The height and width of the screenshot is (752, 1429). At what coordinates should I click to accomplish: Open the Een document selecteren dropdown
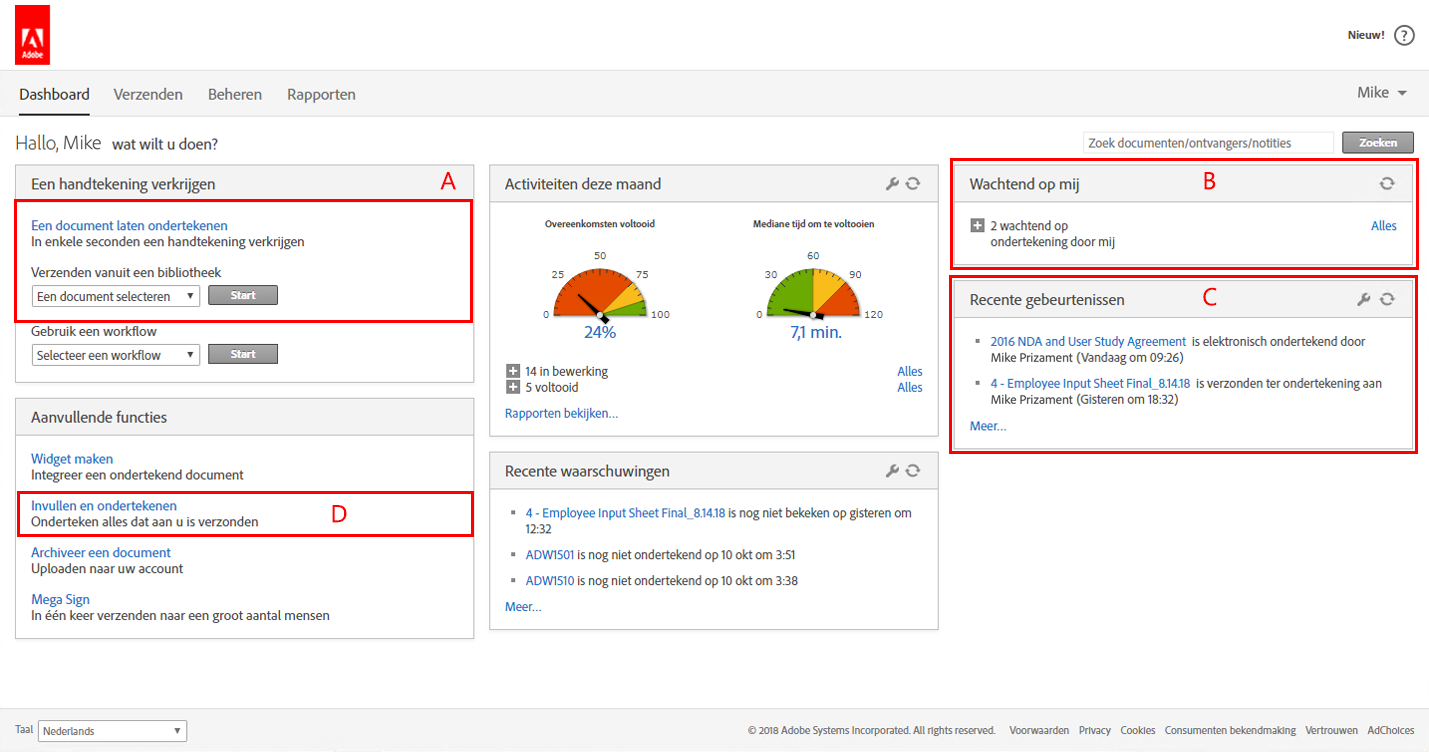point(115,296)
